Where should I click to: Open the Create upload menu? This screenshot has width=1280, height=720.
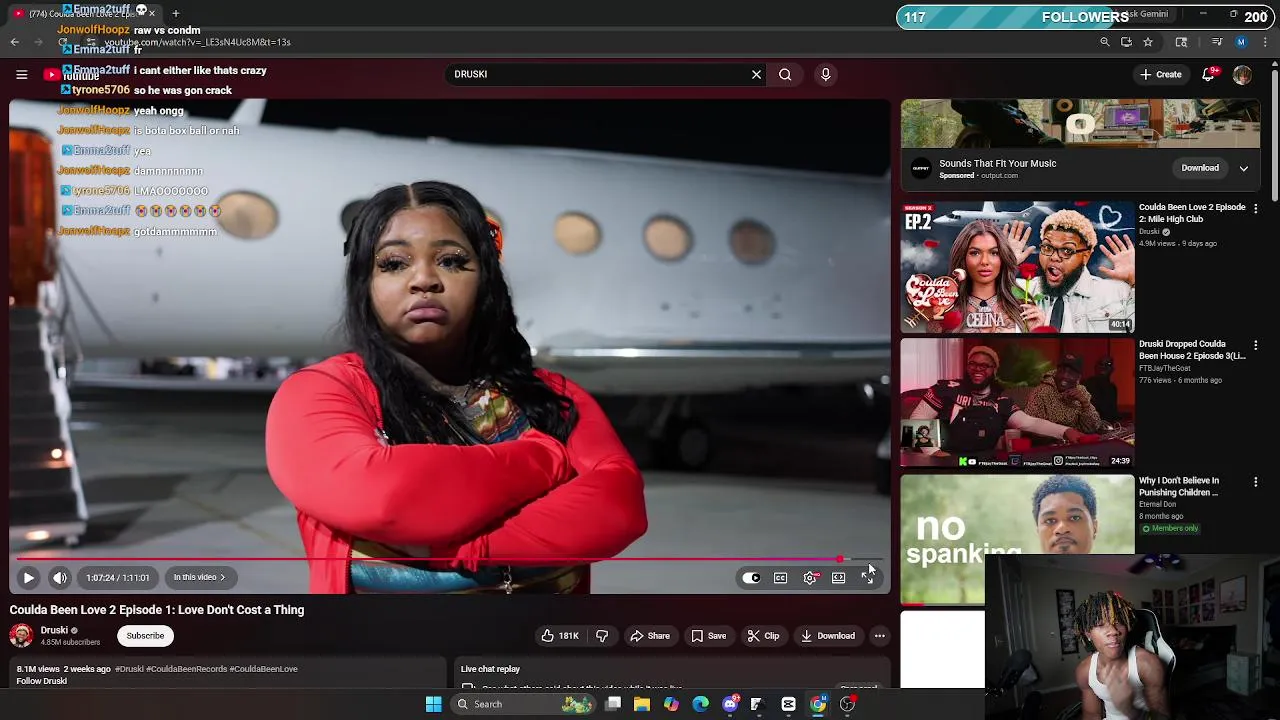[x=1161, y=74]
